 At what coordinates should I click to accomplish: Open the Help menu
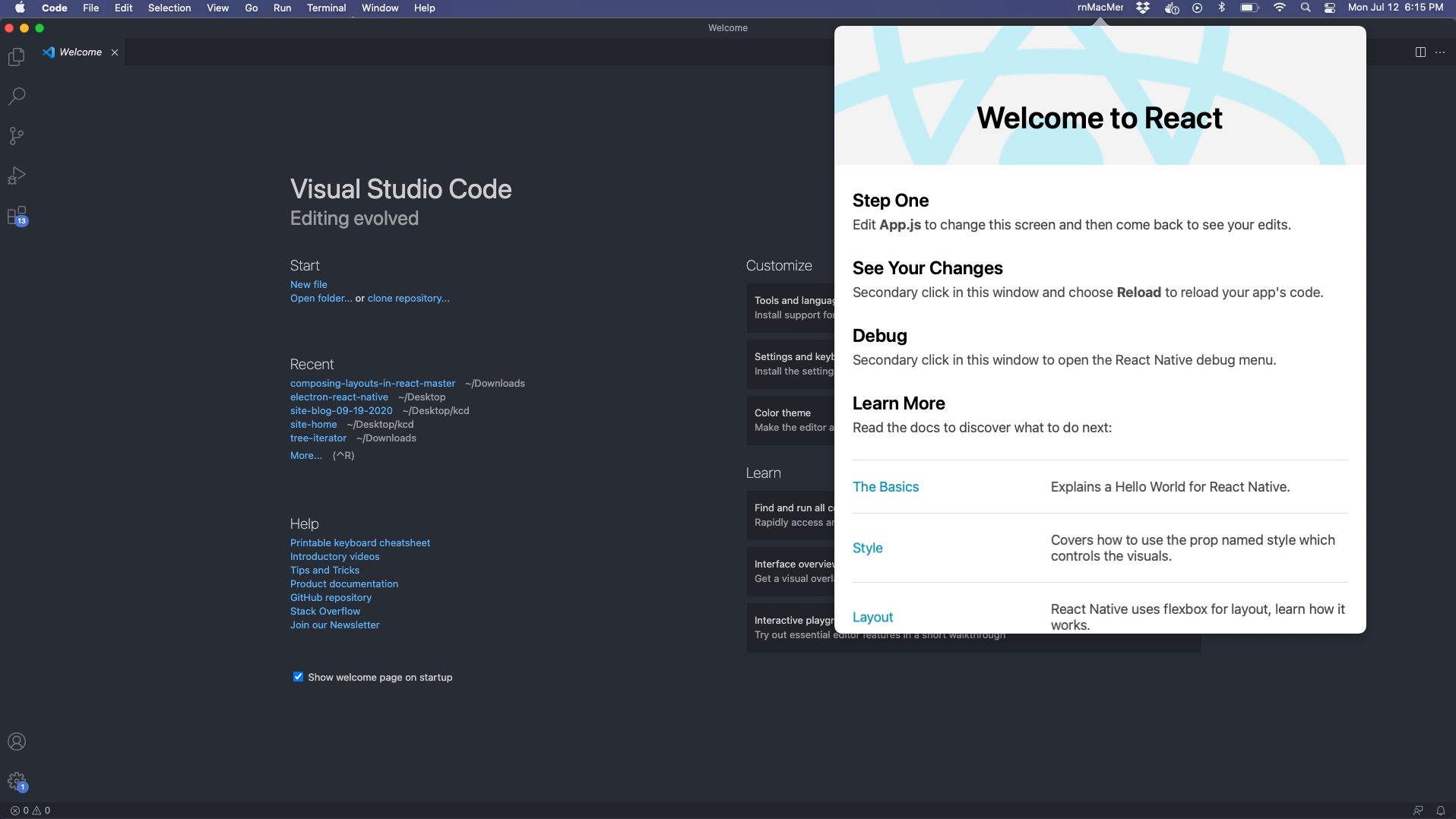(x=424, y=8)
